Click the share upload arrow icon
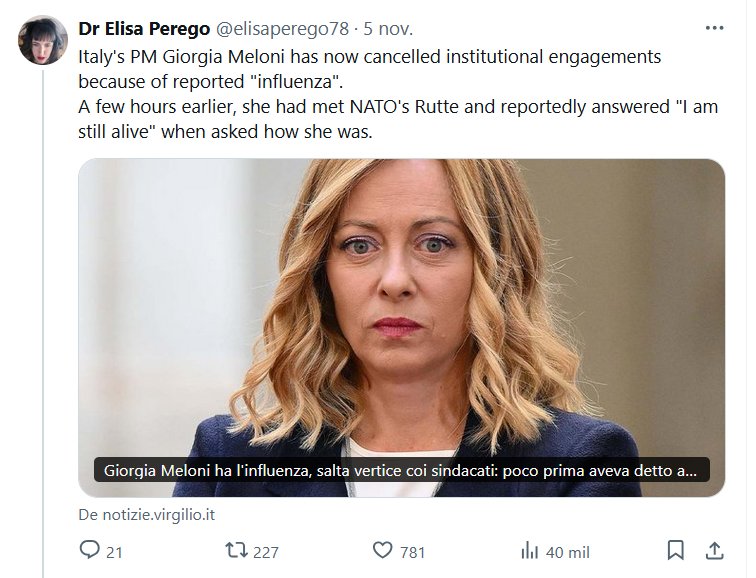This screenshot has height=578, width=756. coord(714,550)
